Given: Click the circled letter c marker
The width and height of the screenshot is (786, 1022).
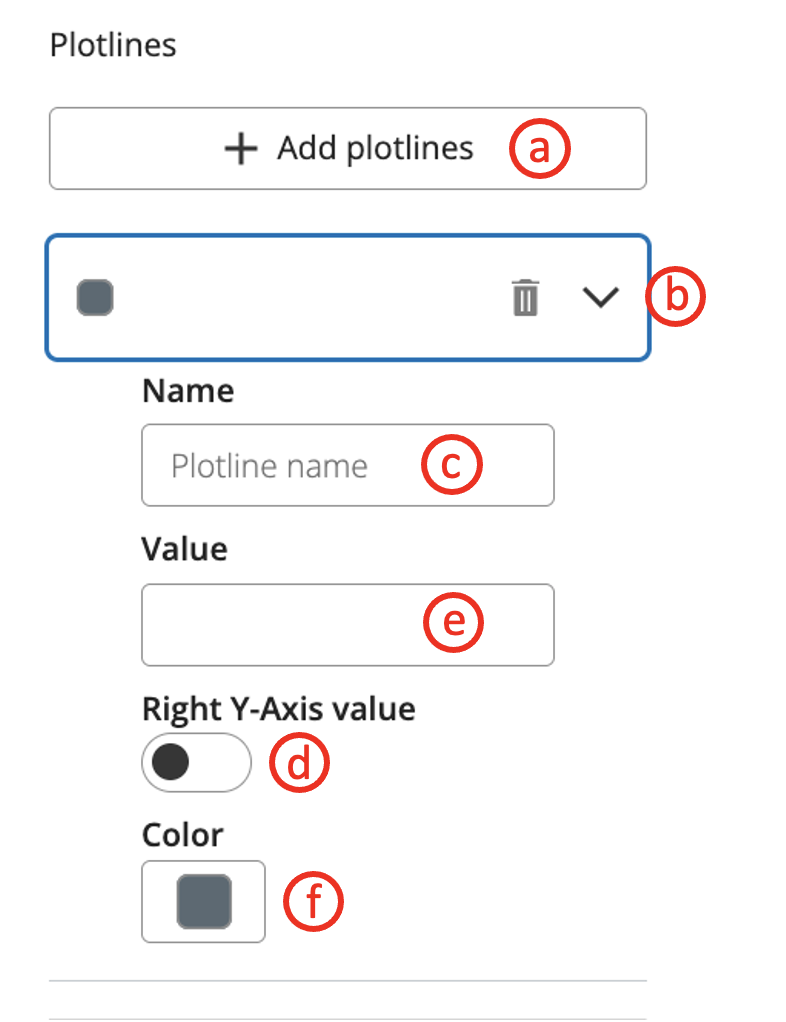Looking at the screenshot, I should point(452,465).
